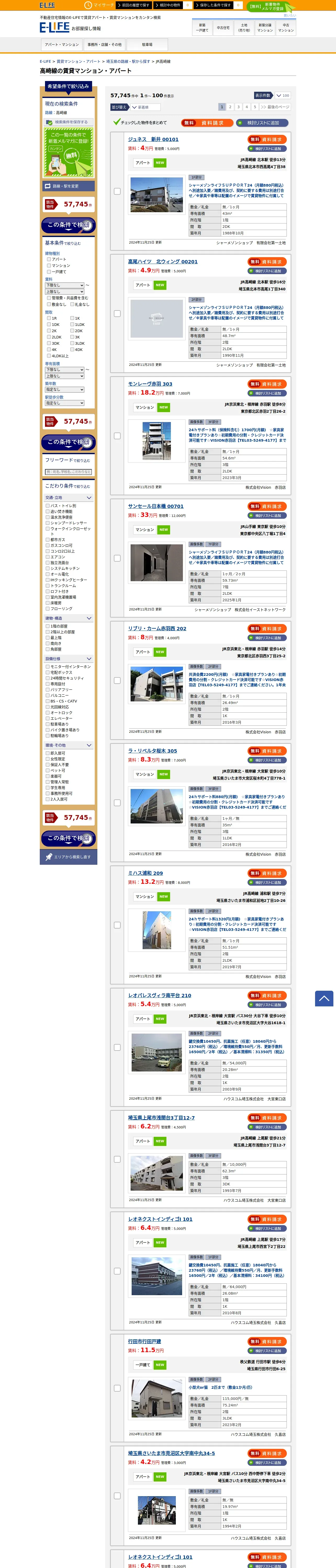Tick the checkbox for listing 高尾ハイツ 北ウィング 00201
The image size is (336, 1568).
117,314
